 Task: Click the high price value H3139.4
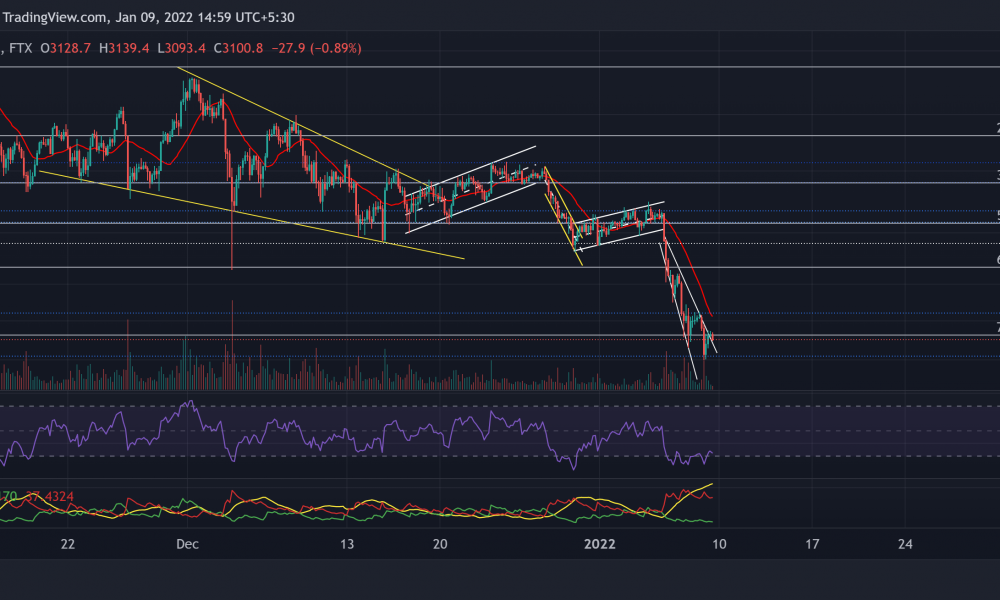point(124,48)
